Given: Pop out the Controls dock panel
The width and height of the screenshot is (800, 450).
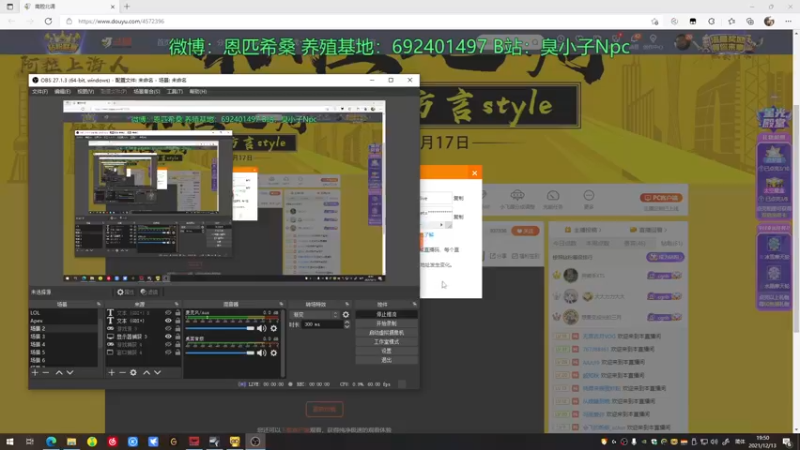Looking at the screenshot, I should tap(414, 304).
